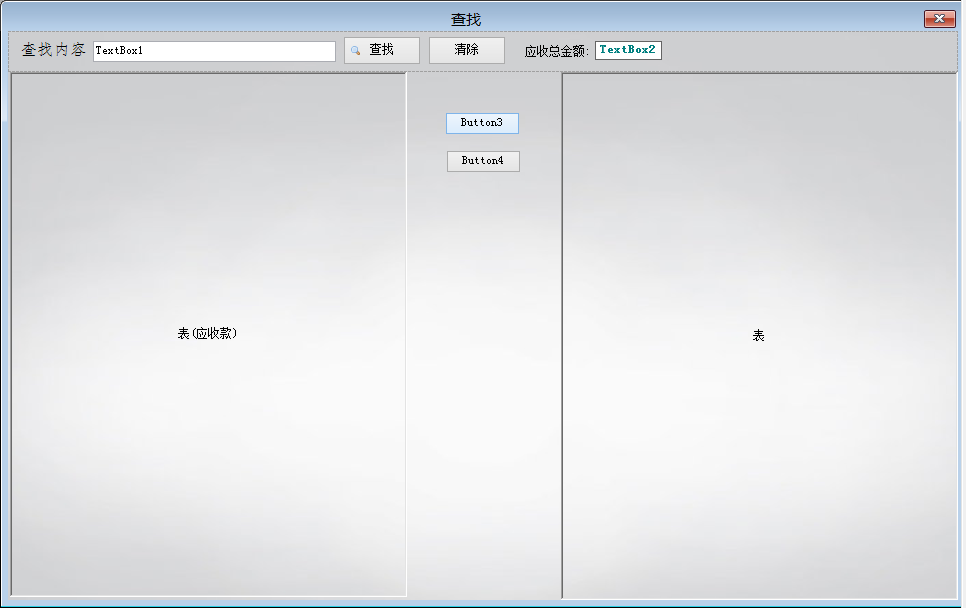Screen dimensions: 966x608
Task: Focus the TextBox1 search input field
Action: coord(214,51)
